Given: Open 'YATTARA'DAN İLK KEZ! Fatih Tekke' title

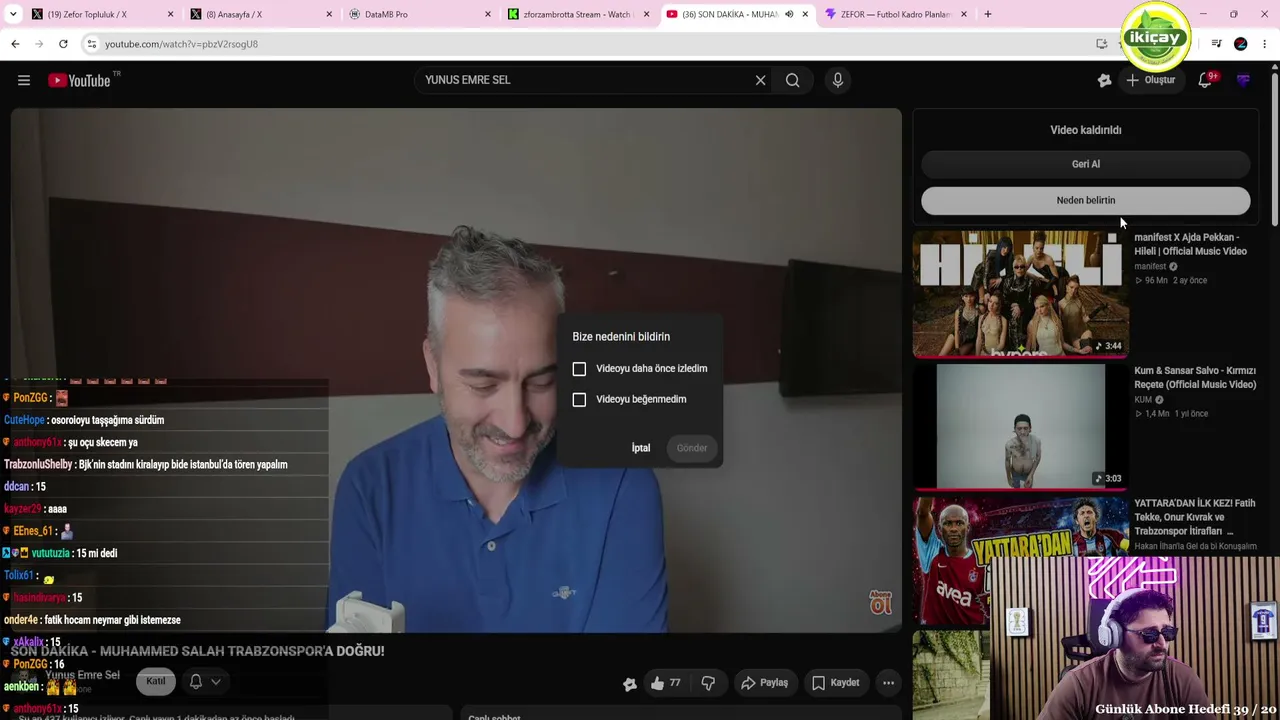Looking at the screenshot, I should click(1193, 517).
